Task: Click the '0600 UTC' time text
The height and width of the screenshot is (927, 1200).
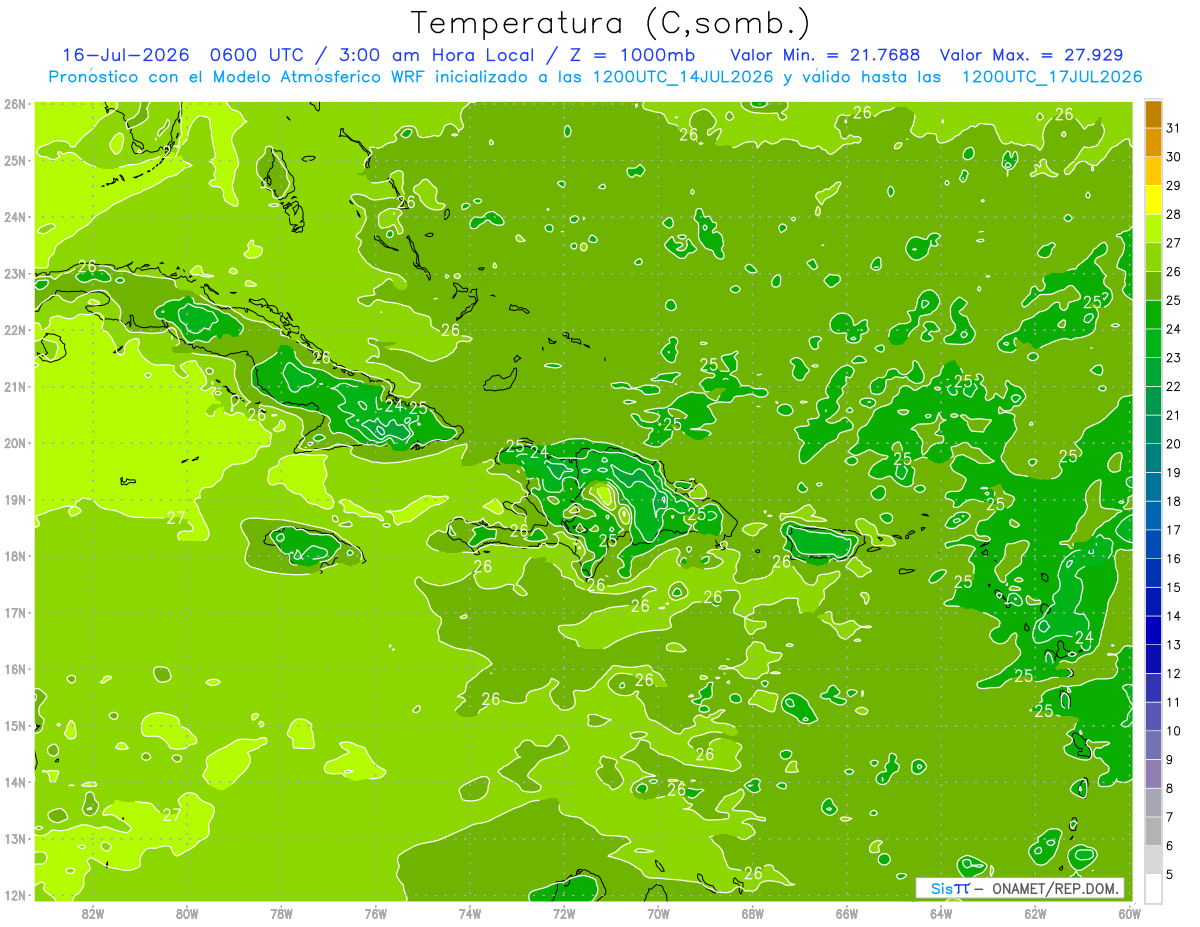Action: pos(261,55)
